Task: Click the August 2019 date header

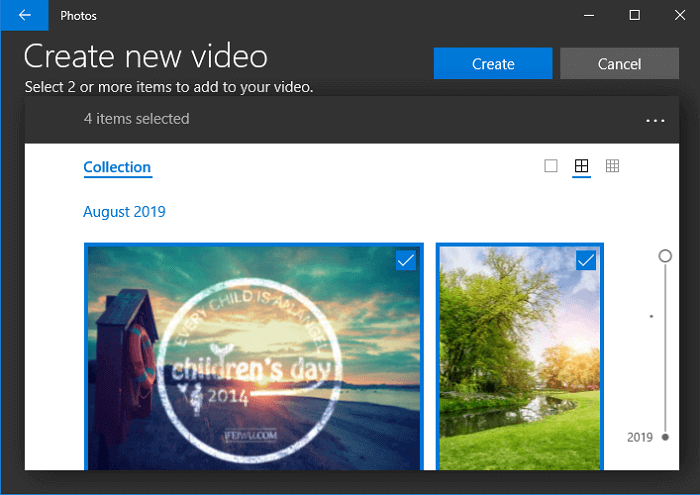Action: [x=124, y=212]
